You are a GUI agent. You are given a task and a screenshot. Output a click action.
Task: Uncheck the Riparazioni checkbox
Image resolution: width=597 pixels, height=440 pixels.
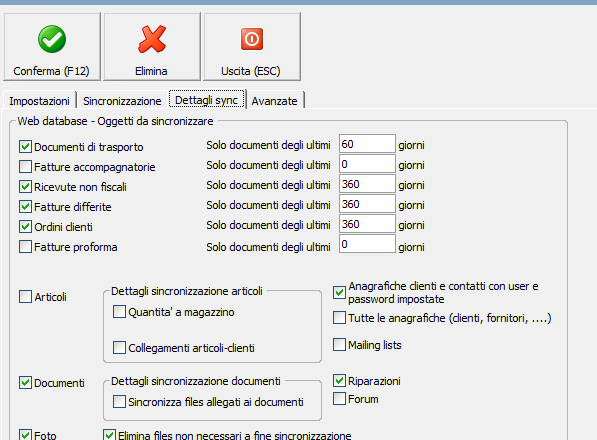(339, 380)
